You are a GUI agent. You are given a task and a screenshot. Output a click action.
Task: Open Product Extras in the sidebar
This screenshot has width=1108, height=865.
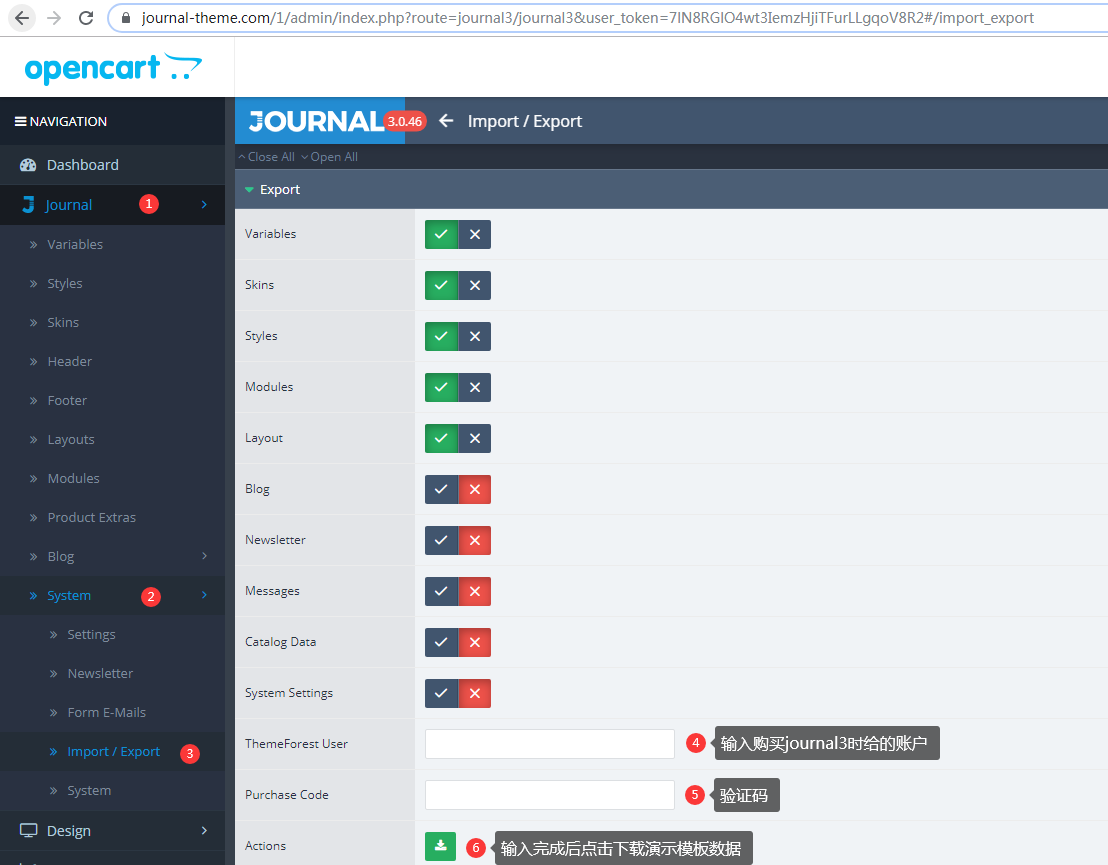pos(91,517)
